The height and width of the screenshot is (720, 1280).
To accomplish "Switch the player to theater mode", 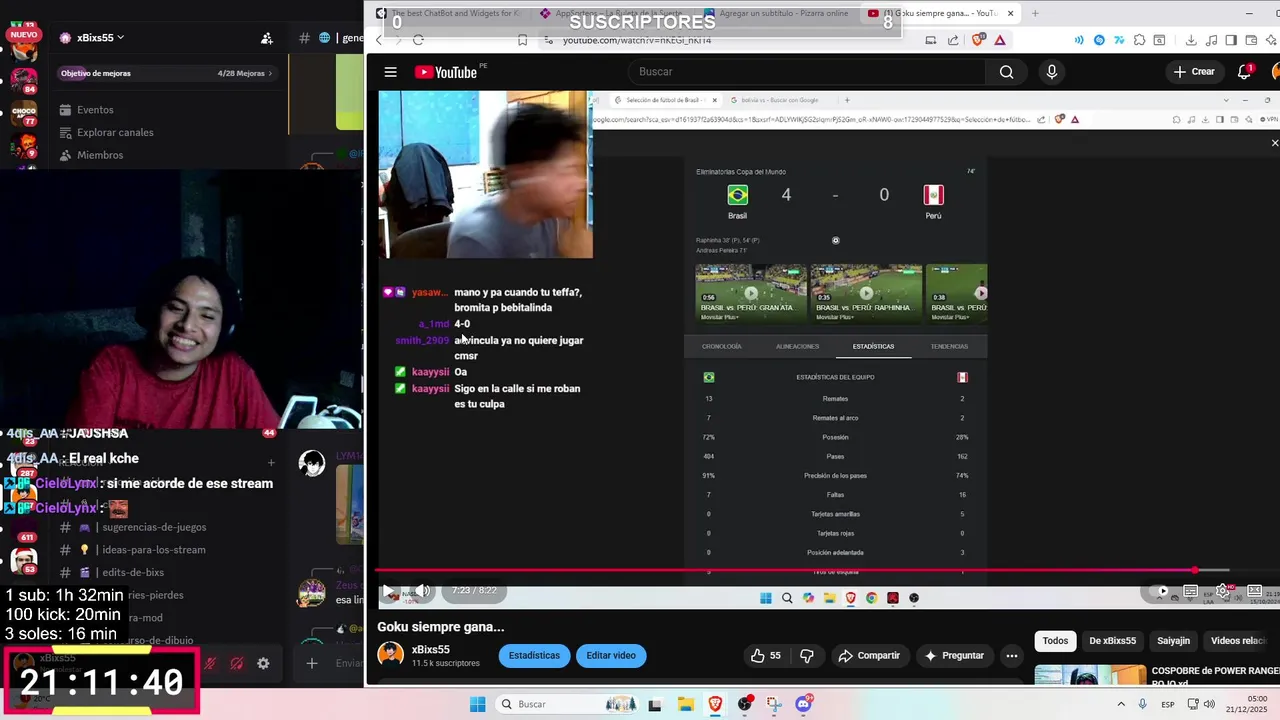I will (1255, 591).
